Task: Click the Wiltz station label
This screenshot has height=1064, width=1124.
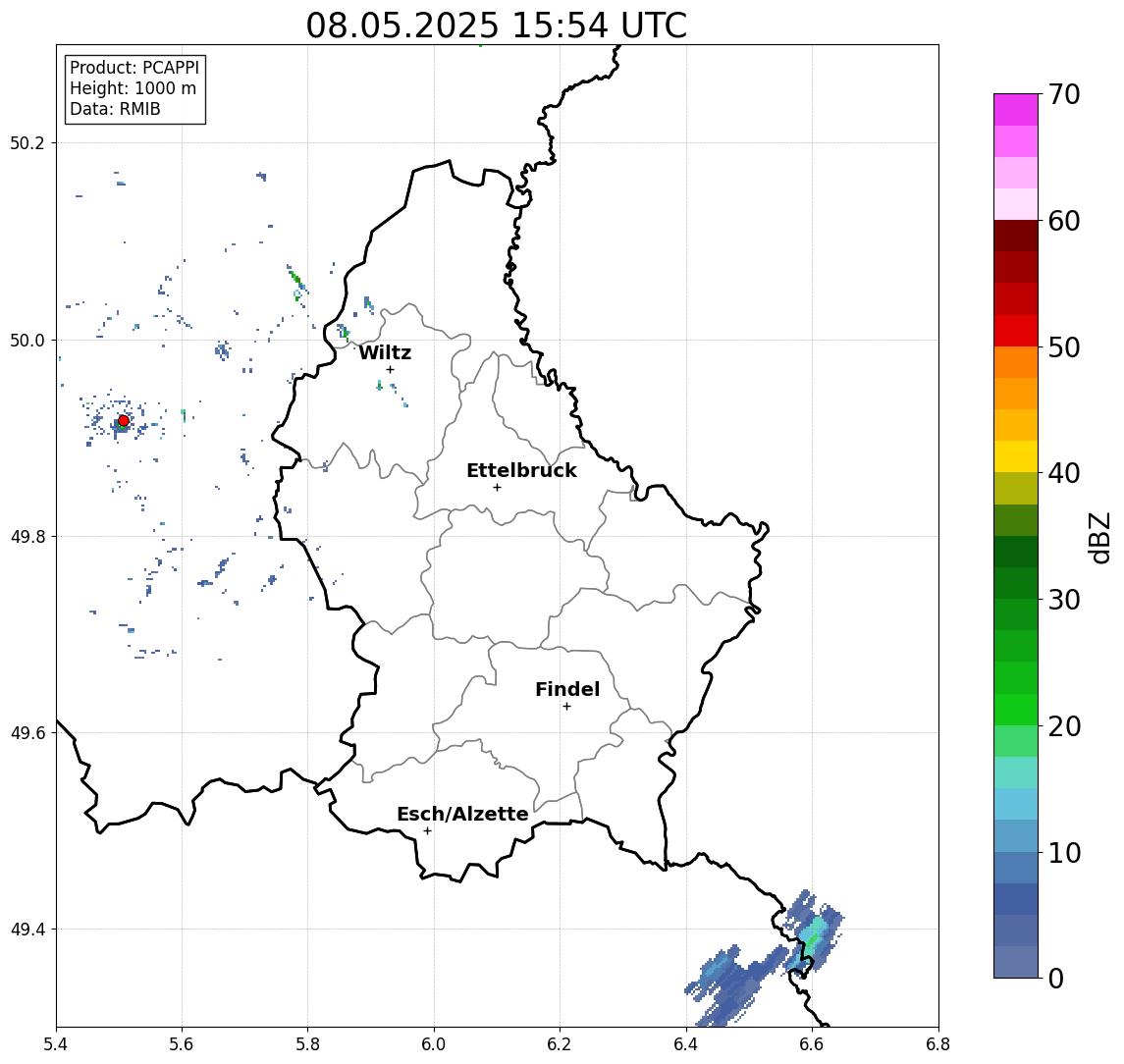Action: point(385,352)
